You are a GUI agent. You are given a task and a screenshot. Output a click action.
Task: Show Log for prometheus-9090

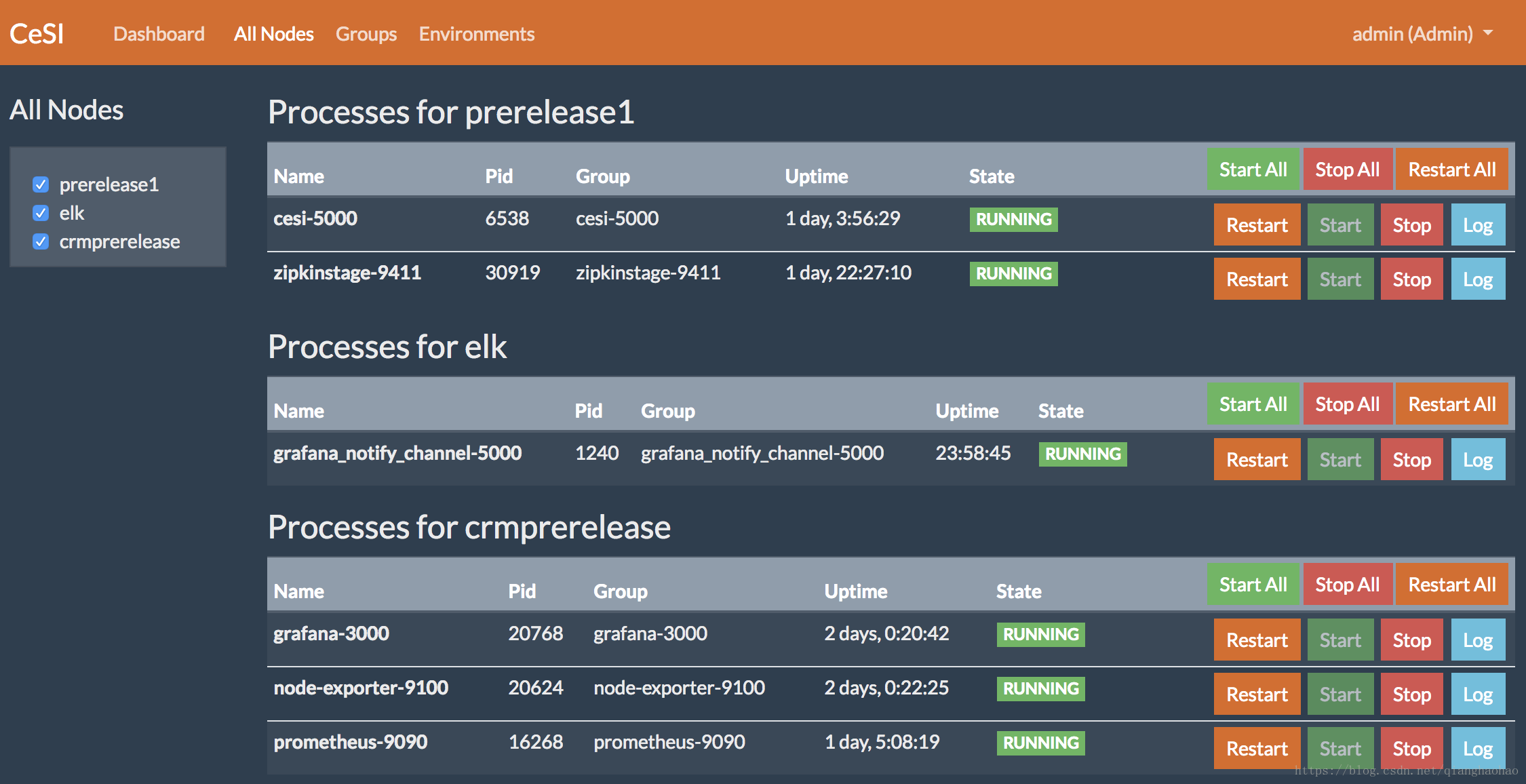(x=1478, y=748)
